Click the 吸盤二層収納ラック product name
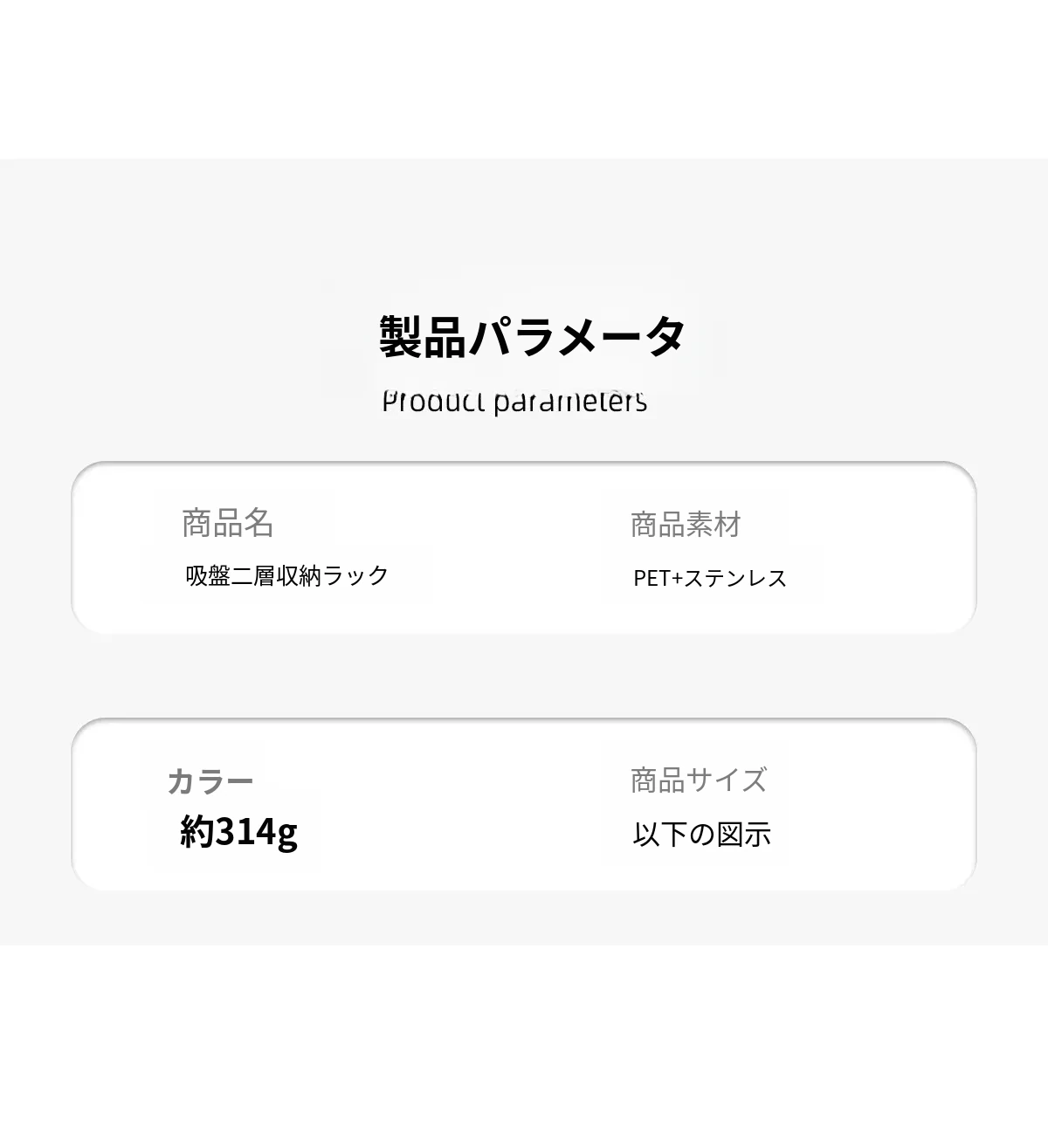This screenshot has width=1048, height=1148. coord(286,576)
